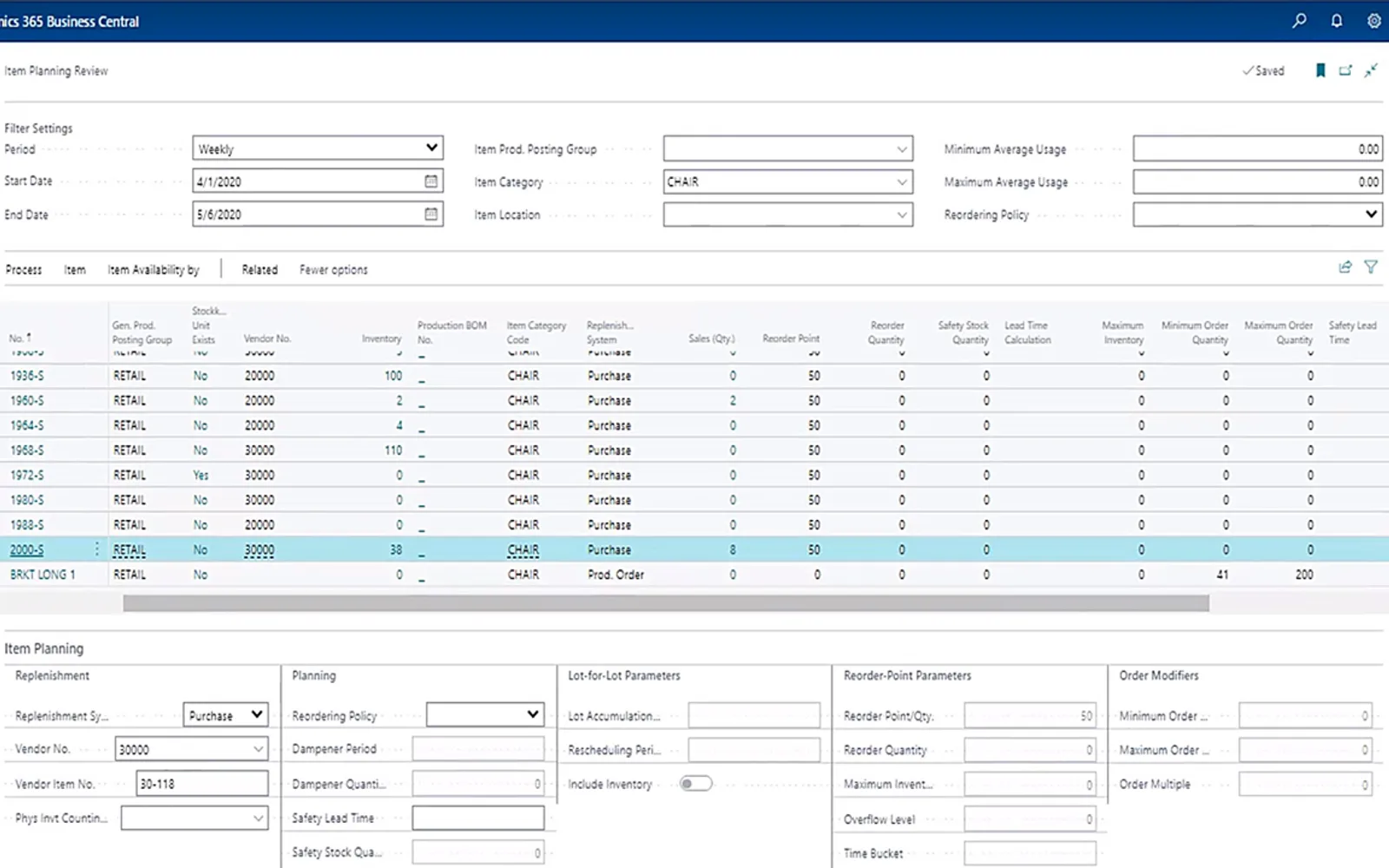Open page in new window icon
This screenshot has width=1389, height=868.
[1346, 70]
